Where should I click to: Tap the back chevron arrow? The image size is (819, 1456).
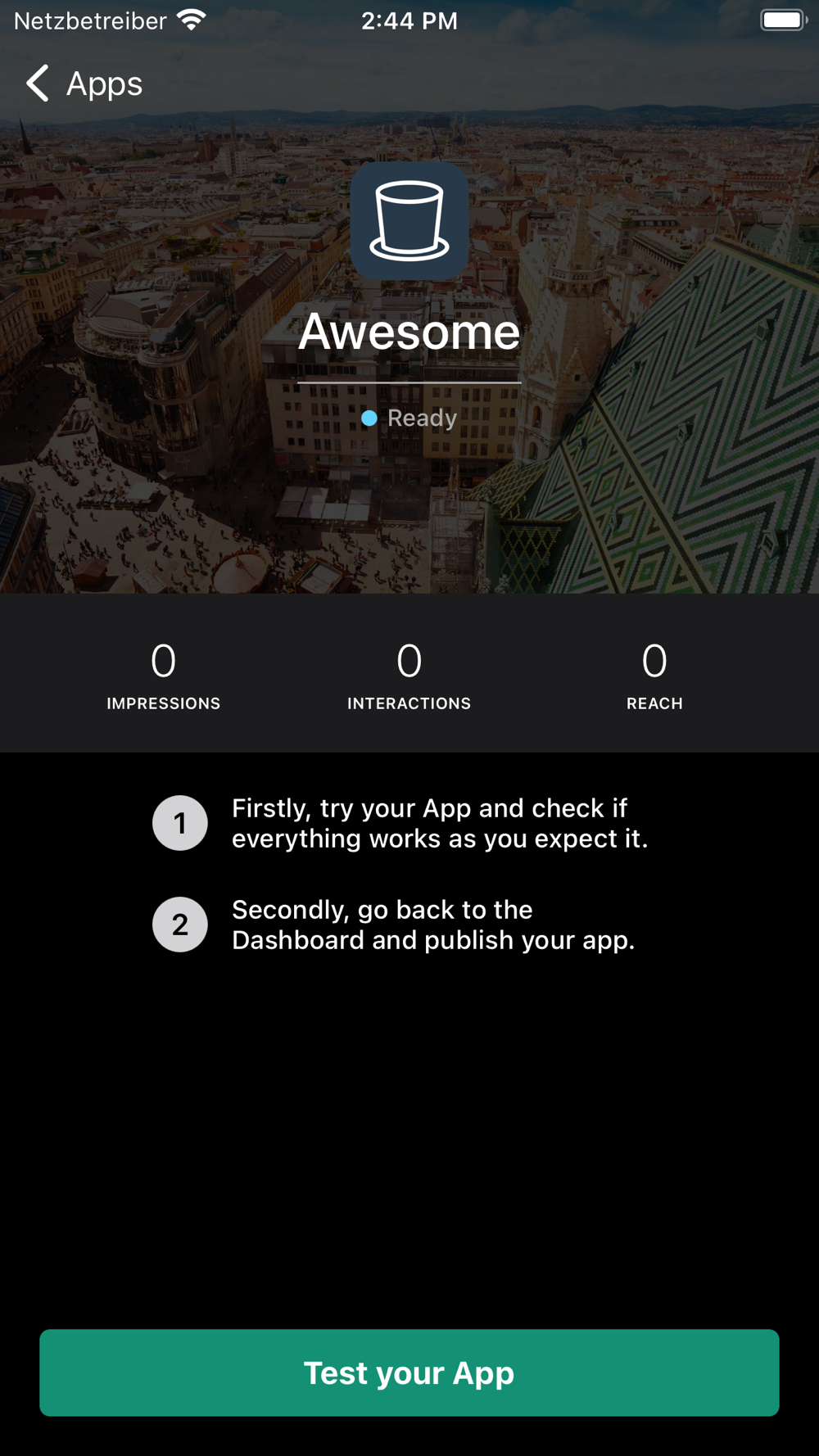(x=38, y=84)
